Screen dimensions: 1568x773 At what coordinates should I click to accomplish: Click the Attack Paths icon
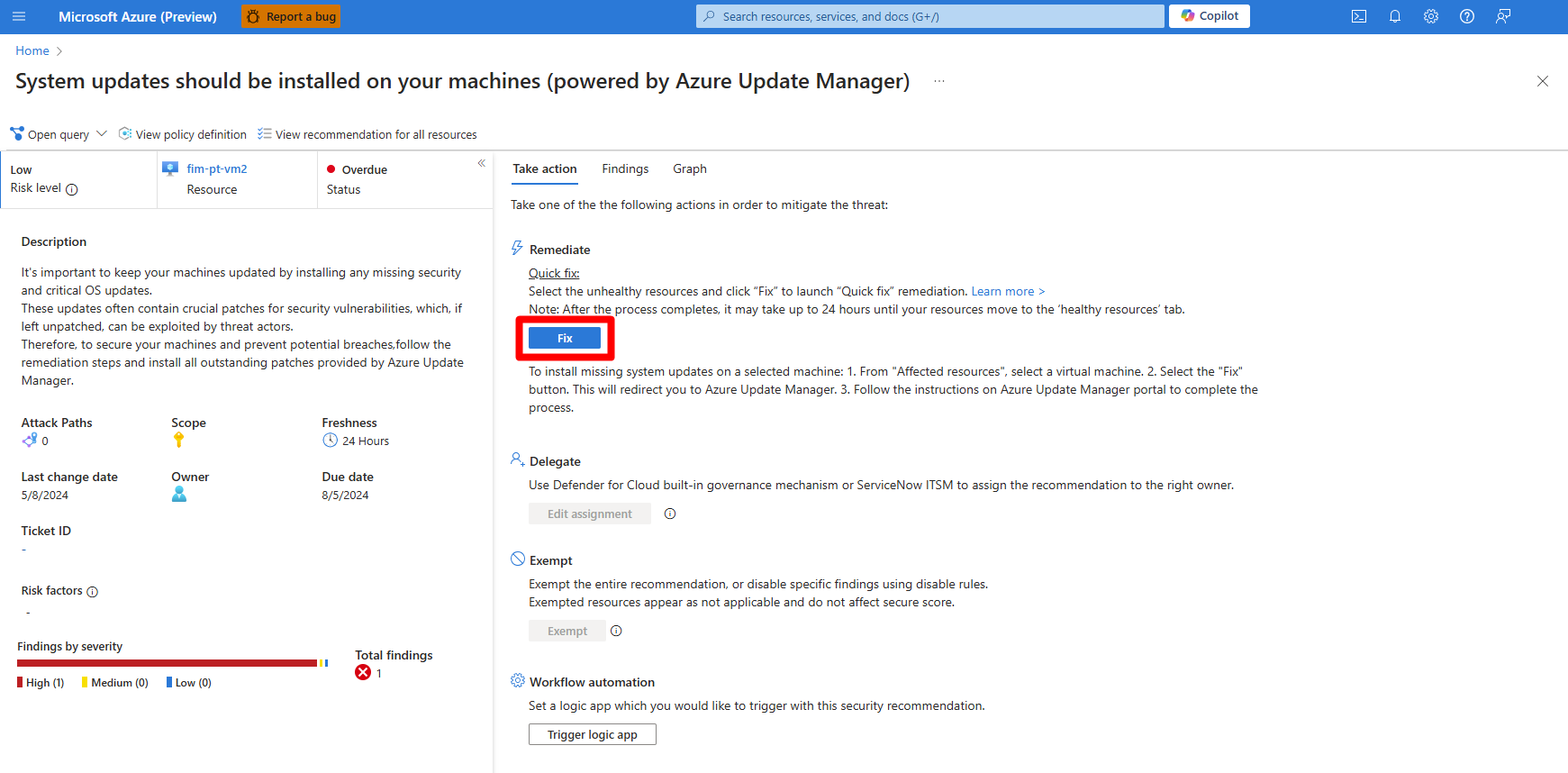coord(30,440)
